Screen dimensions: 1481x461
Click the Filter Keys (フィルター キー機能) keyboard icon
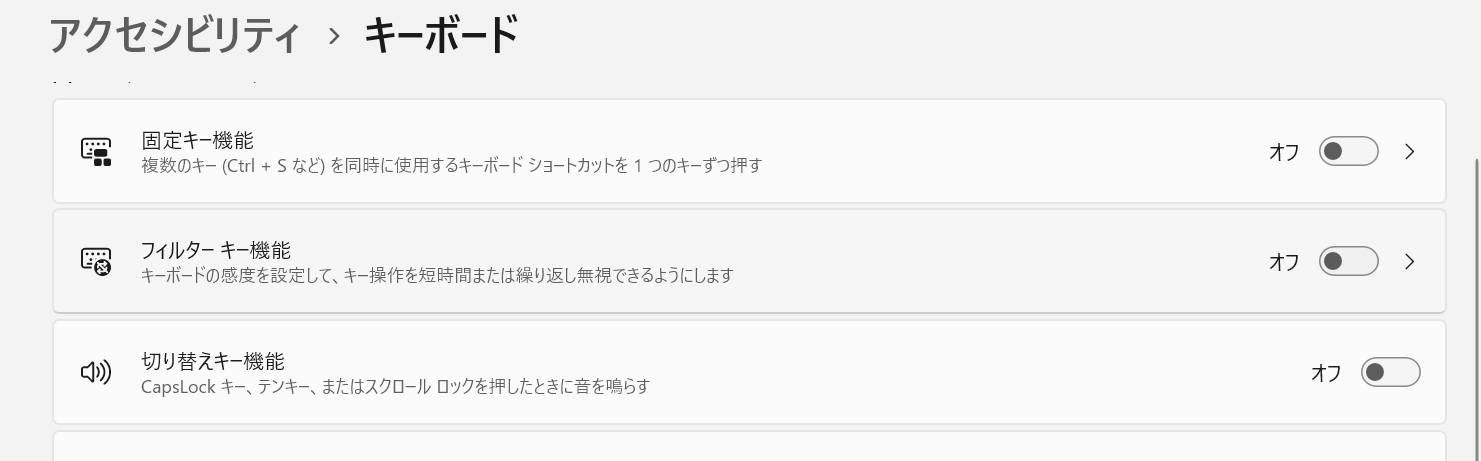pyautogui.click(x=96, y=262)
